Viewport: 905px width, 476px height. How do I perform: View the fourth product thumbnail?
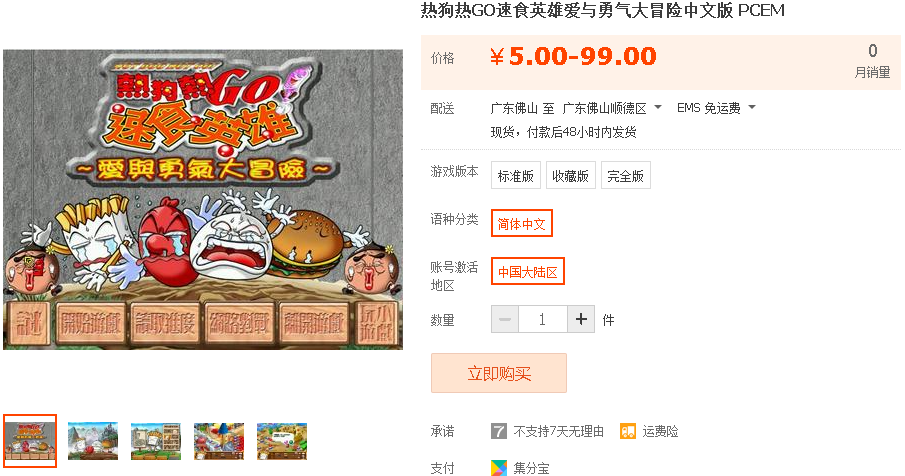click(x=219, y=441)
